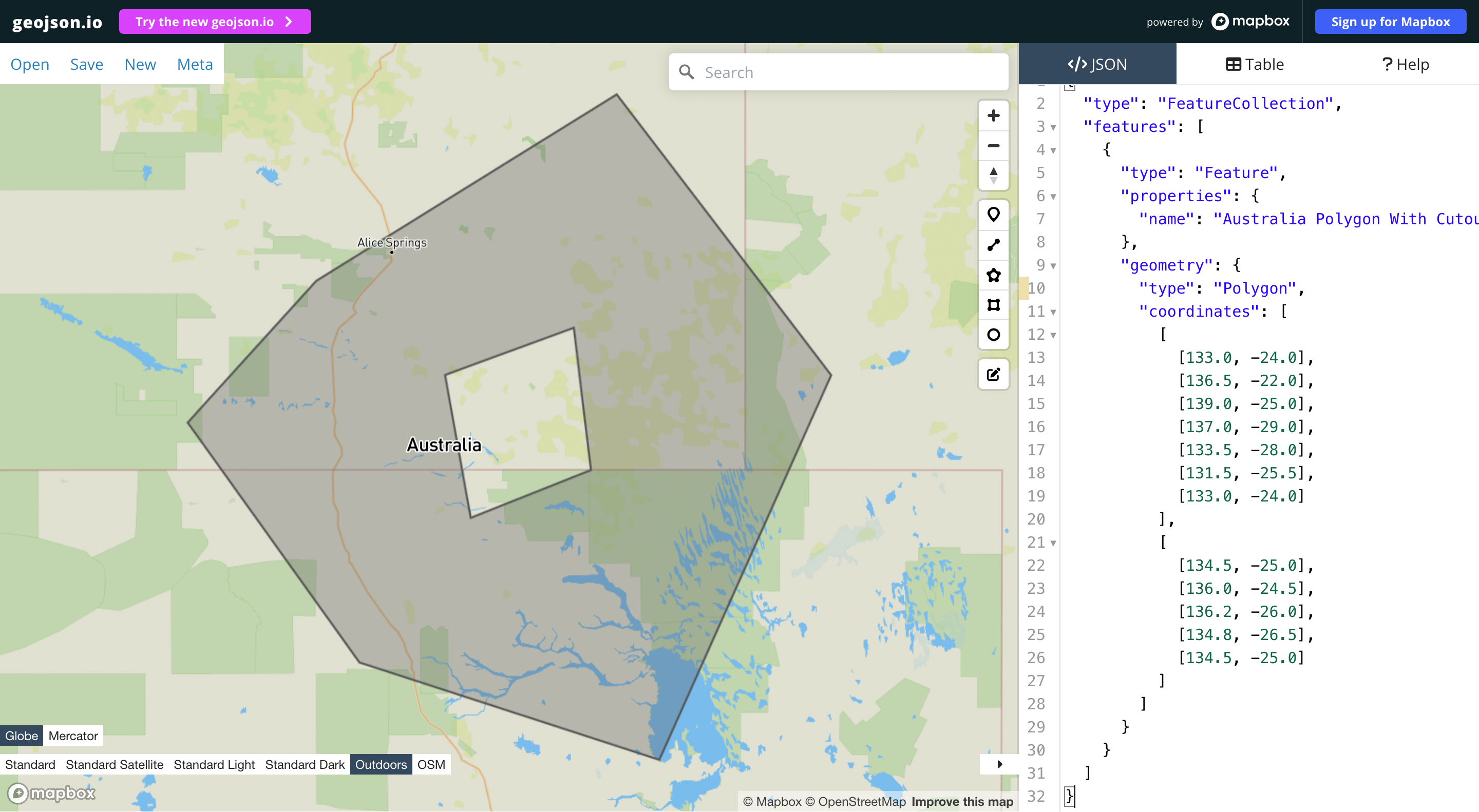Click the Mapbox logo in the header
Viewport: 1479px width, 812px height.
tap(1250, 22)
